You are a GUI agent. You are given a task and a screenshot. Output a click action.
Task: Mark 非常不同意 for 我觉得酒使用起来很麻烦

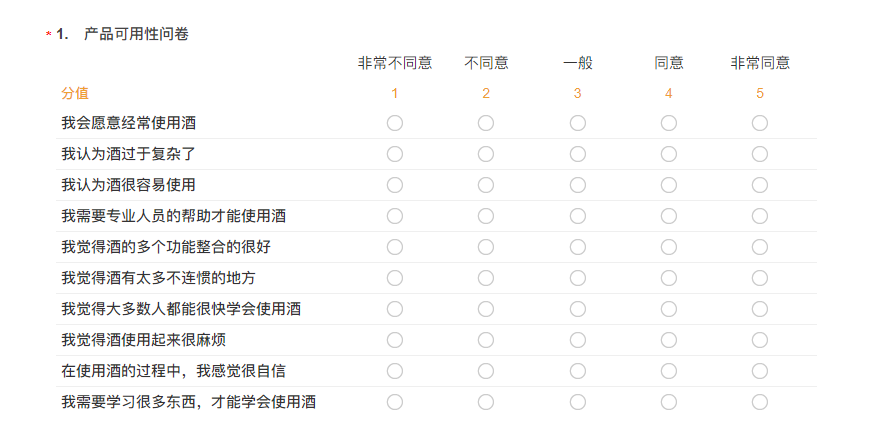[395, 340]
